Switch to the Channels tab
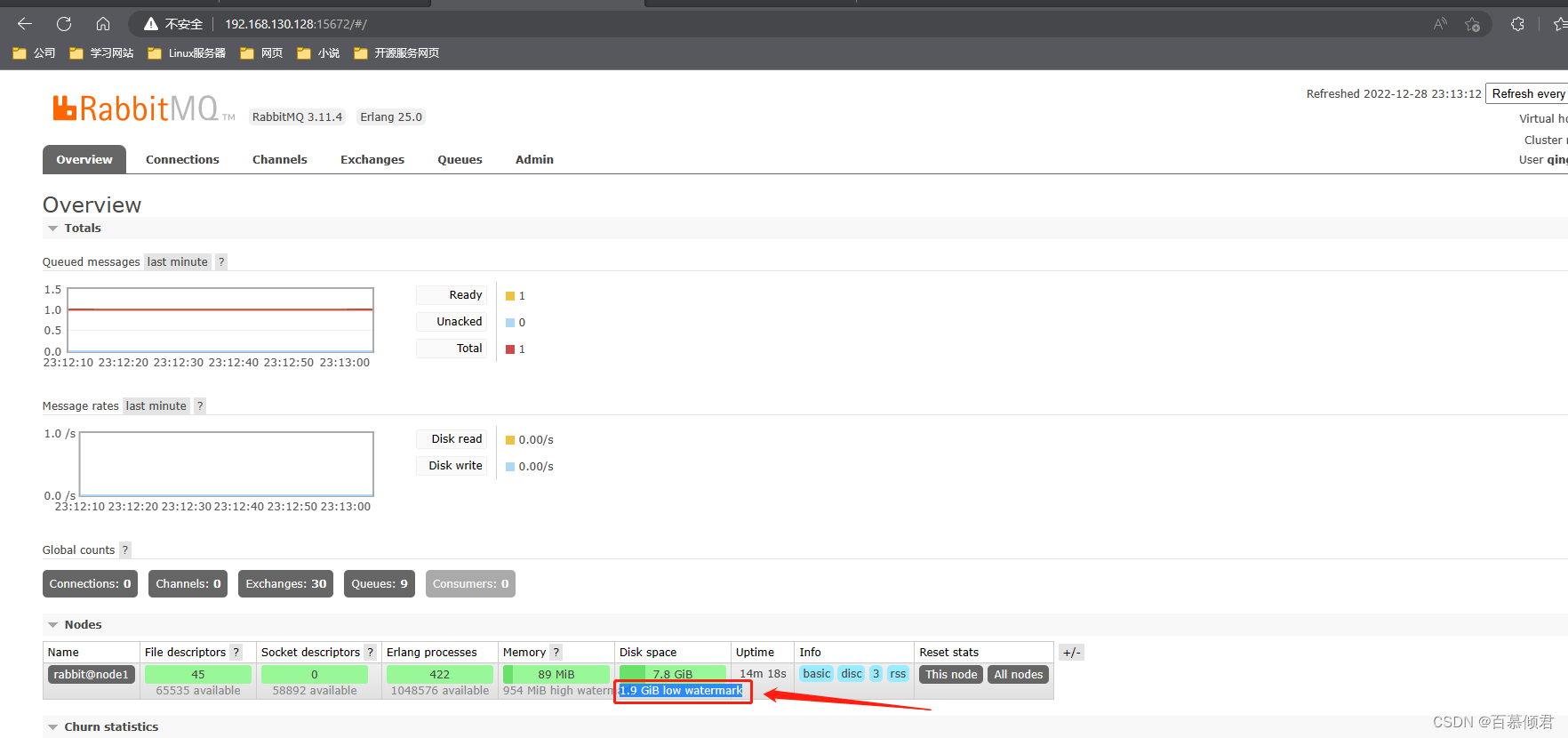 [x=280, y=159]
